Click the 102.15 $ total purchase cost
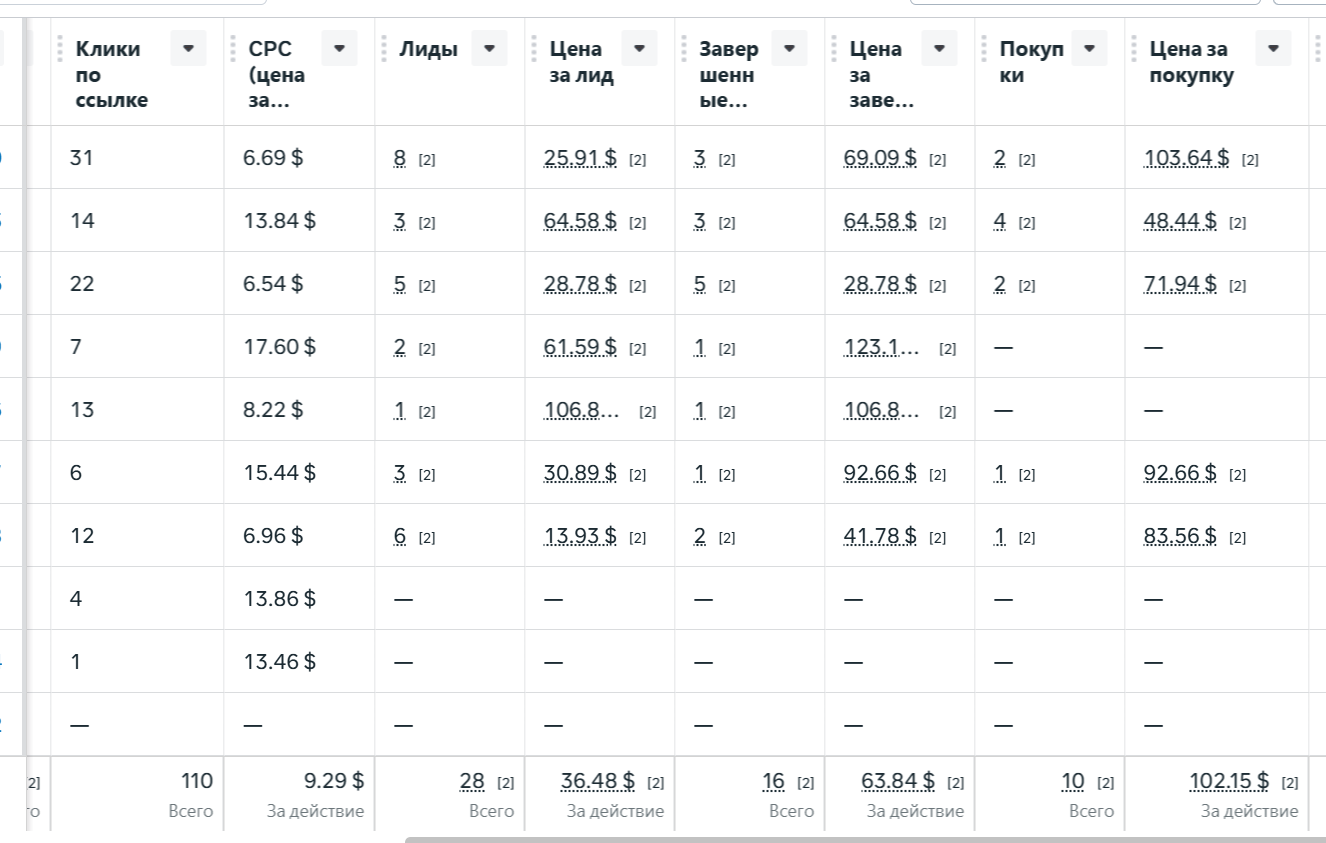The height and width of the screenshot is (843, 1326). [x=1229, y=781]
